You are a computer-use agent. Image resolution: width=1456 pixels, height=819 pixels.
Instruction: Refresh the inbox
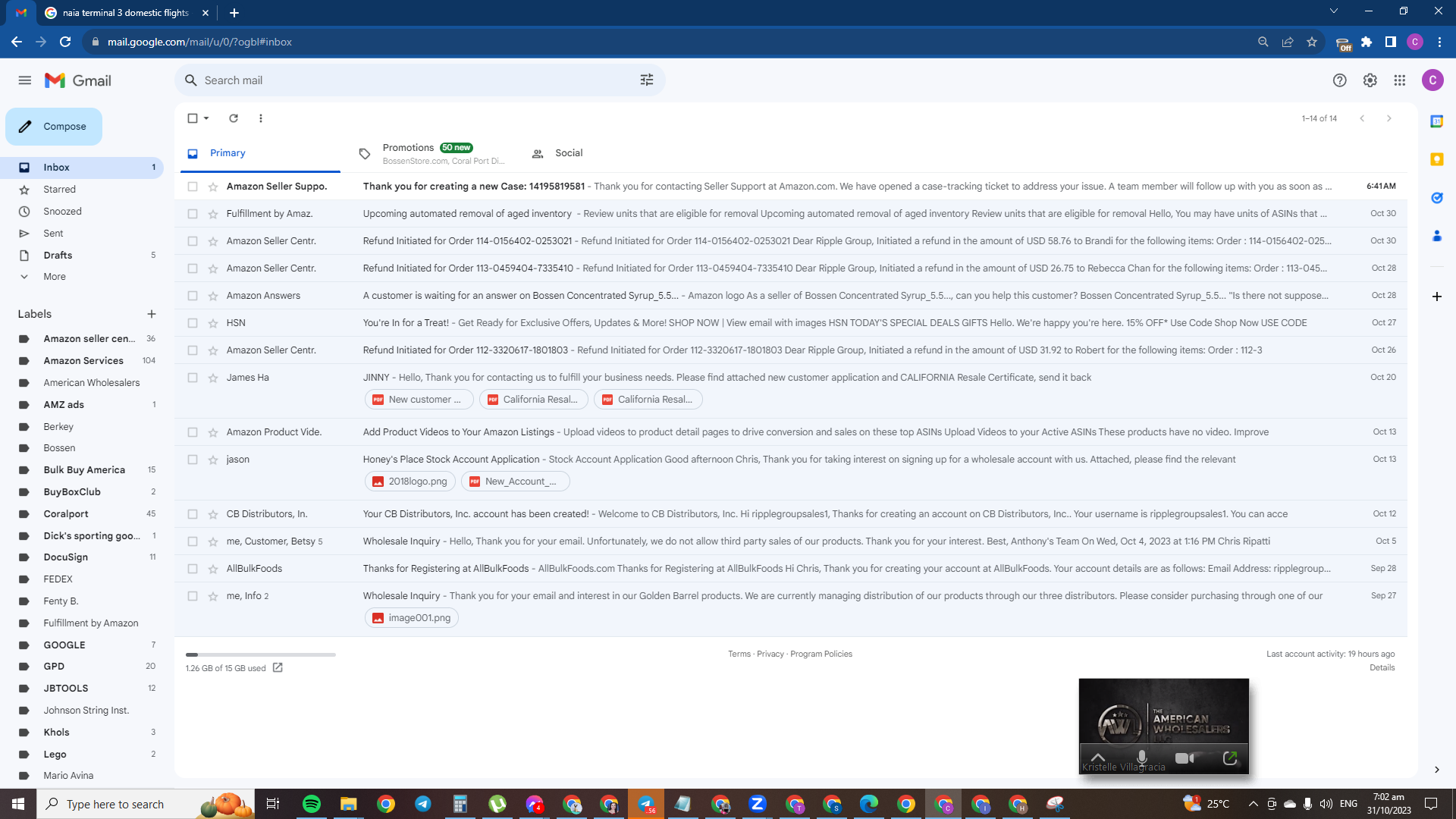click(x=234, y=118)
